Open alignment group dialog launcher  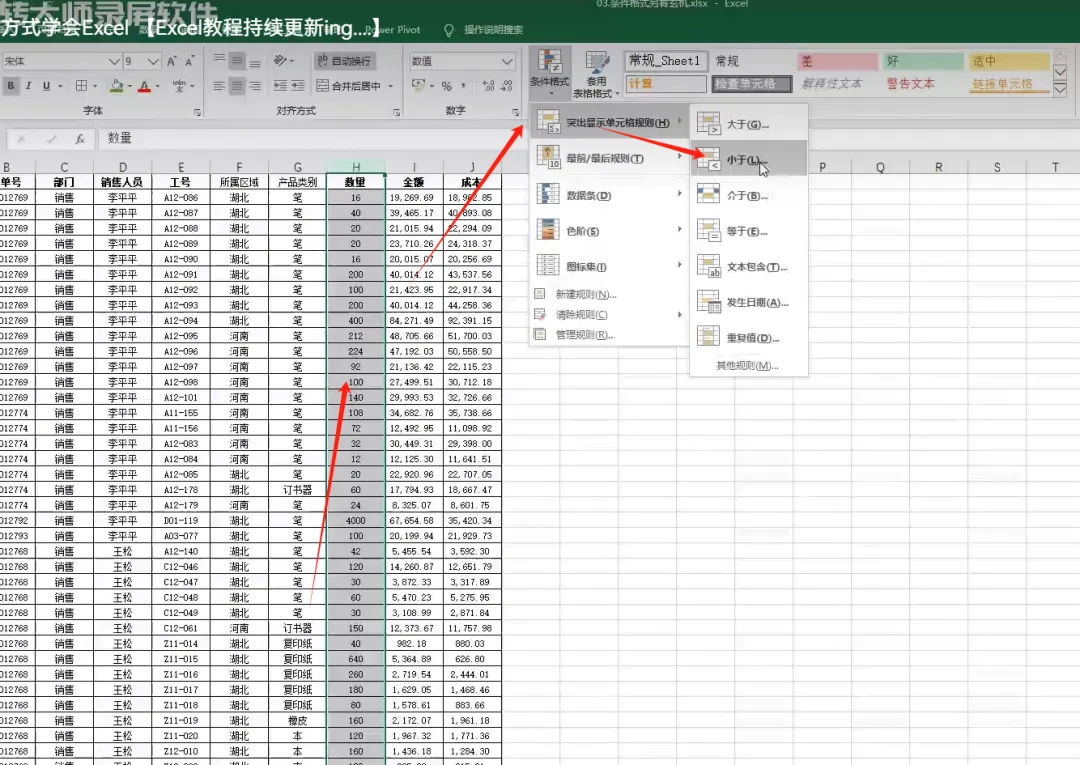pos(397,112)
